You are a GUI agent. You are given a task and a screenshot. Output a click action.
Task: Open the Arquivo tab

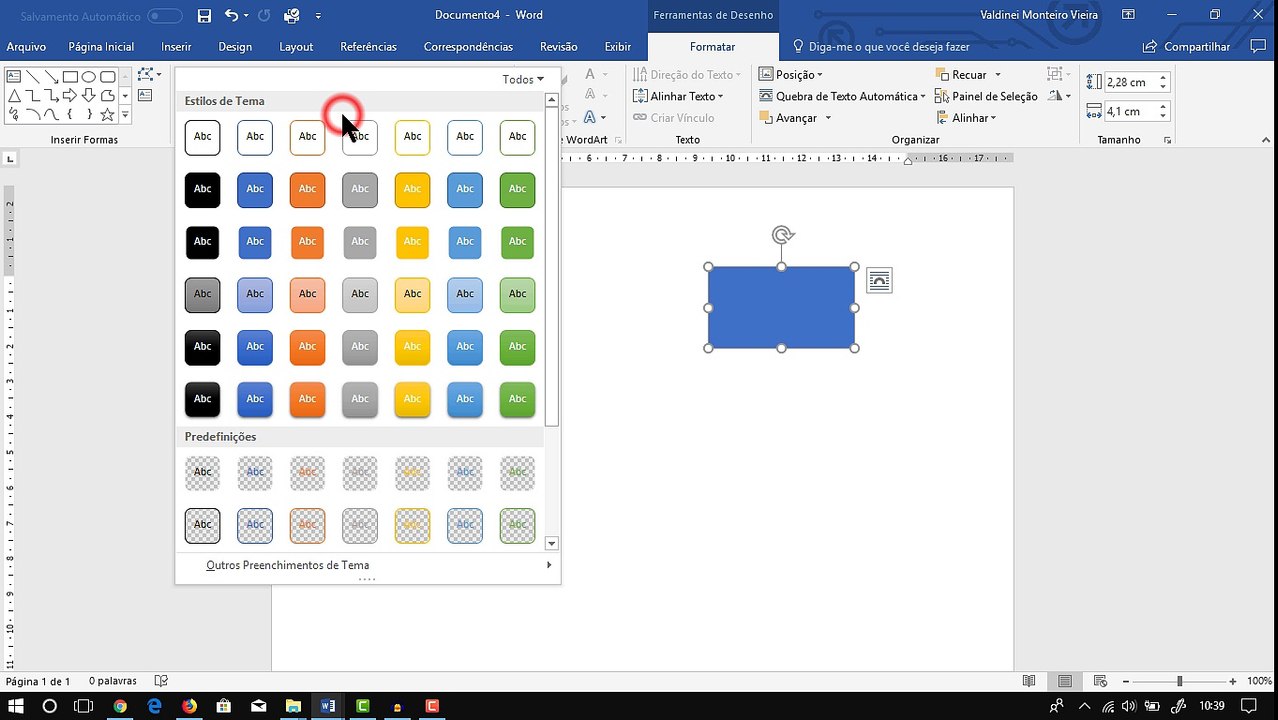click(26, 46)
